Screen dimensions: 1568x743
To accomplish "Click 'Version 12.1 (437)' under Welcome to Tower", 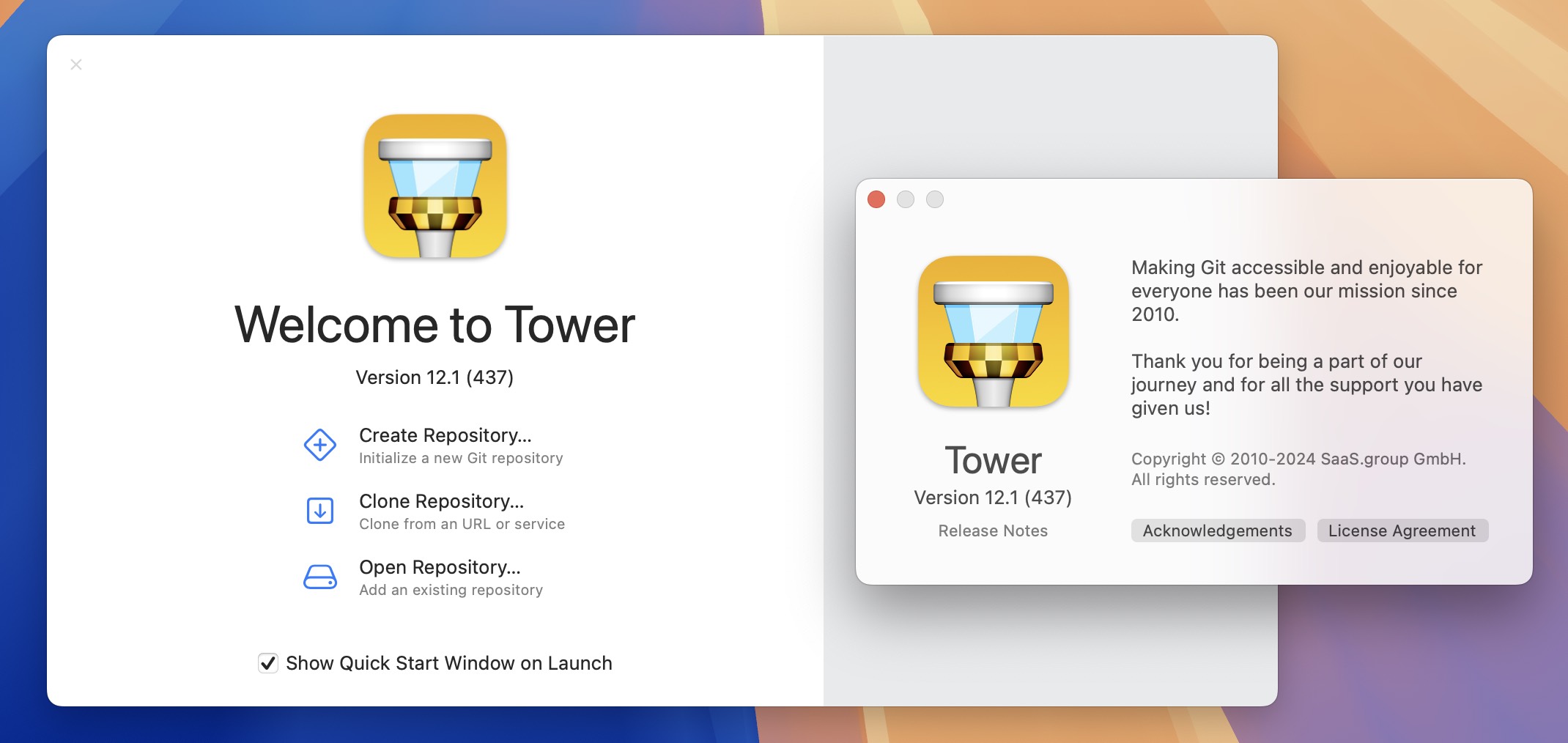I will [434, 377].
